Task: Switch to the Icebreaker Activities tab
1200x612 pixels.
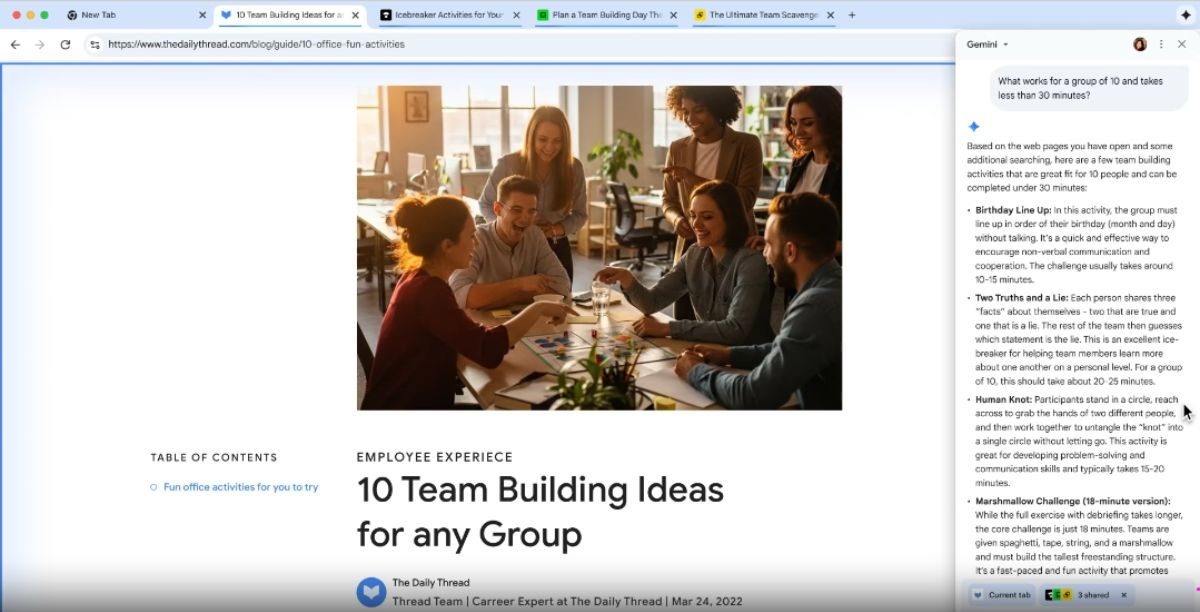Action: click(x=448, y=15)
